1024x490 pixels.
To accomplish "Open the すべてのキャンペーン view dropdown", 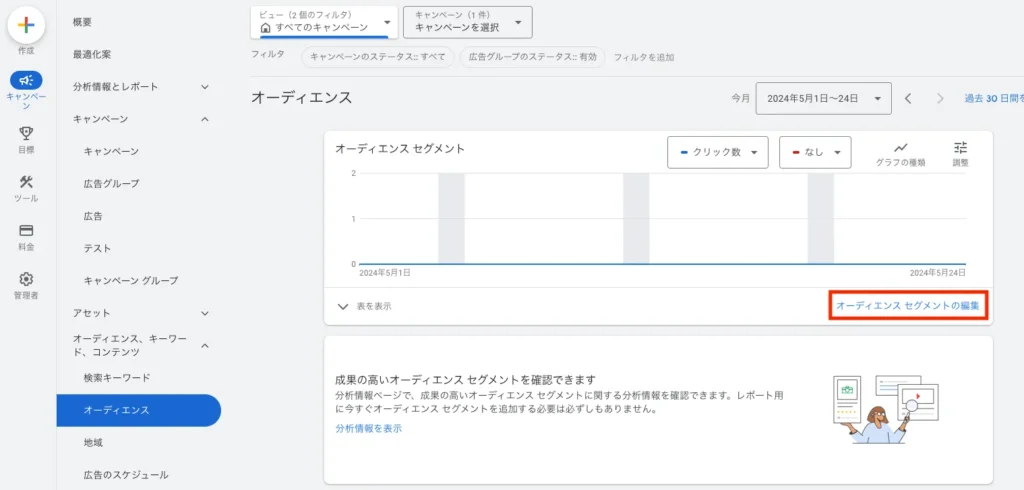I will [x=325, y=22].
